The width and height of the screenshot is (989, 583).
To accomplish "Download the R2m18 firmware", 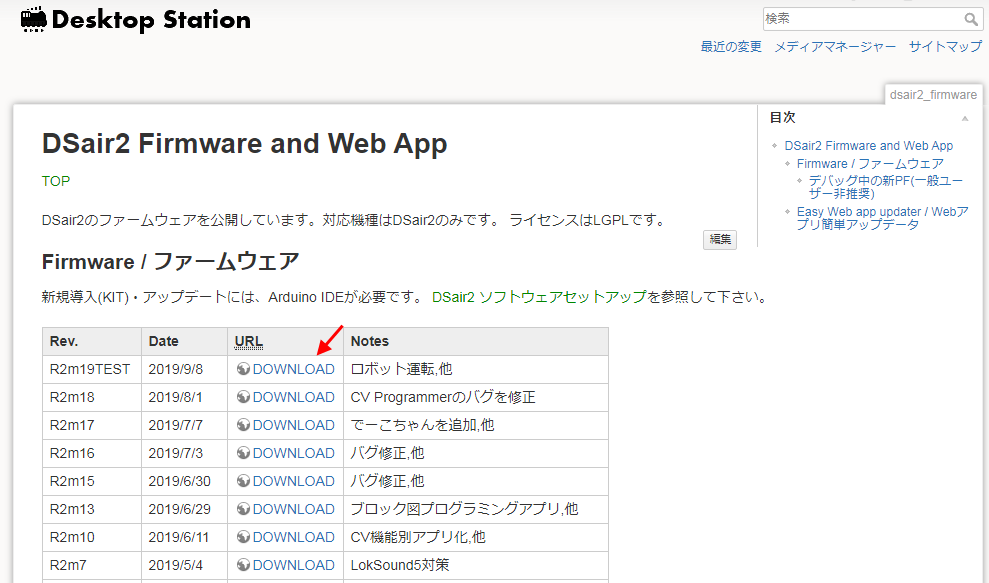I will point(293,397).
